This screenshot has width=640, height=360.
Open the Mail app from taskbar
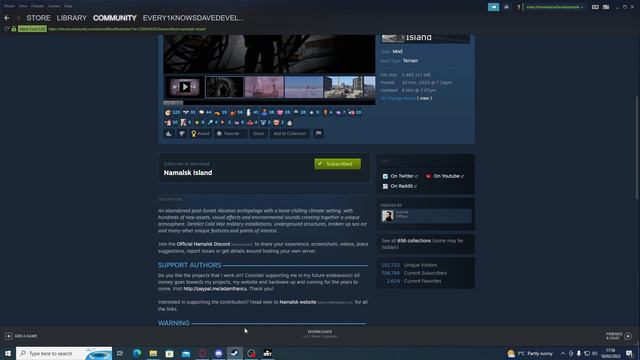pos(186,353)
